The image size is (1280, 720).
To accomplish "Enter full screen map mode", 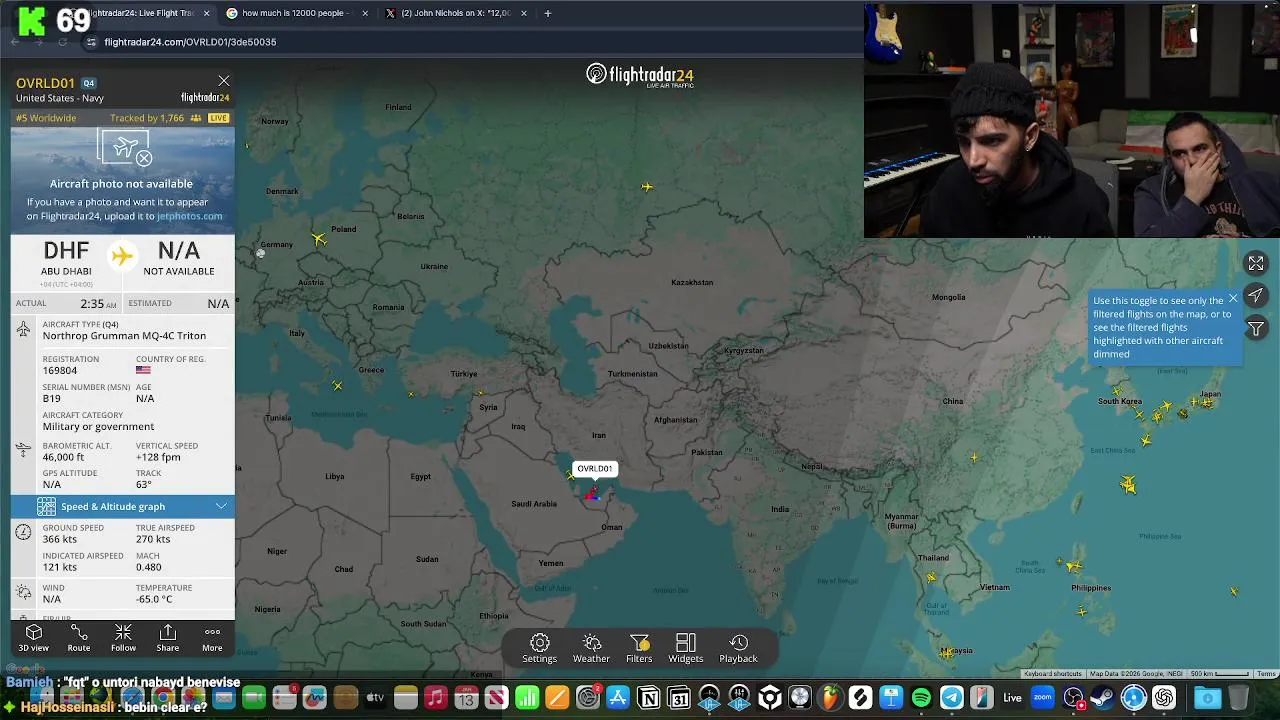I will pos(1256,263).
